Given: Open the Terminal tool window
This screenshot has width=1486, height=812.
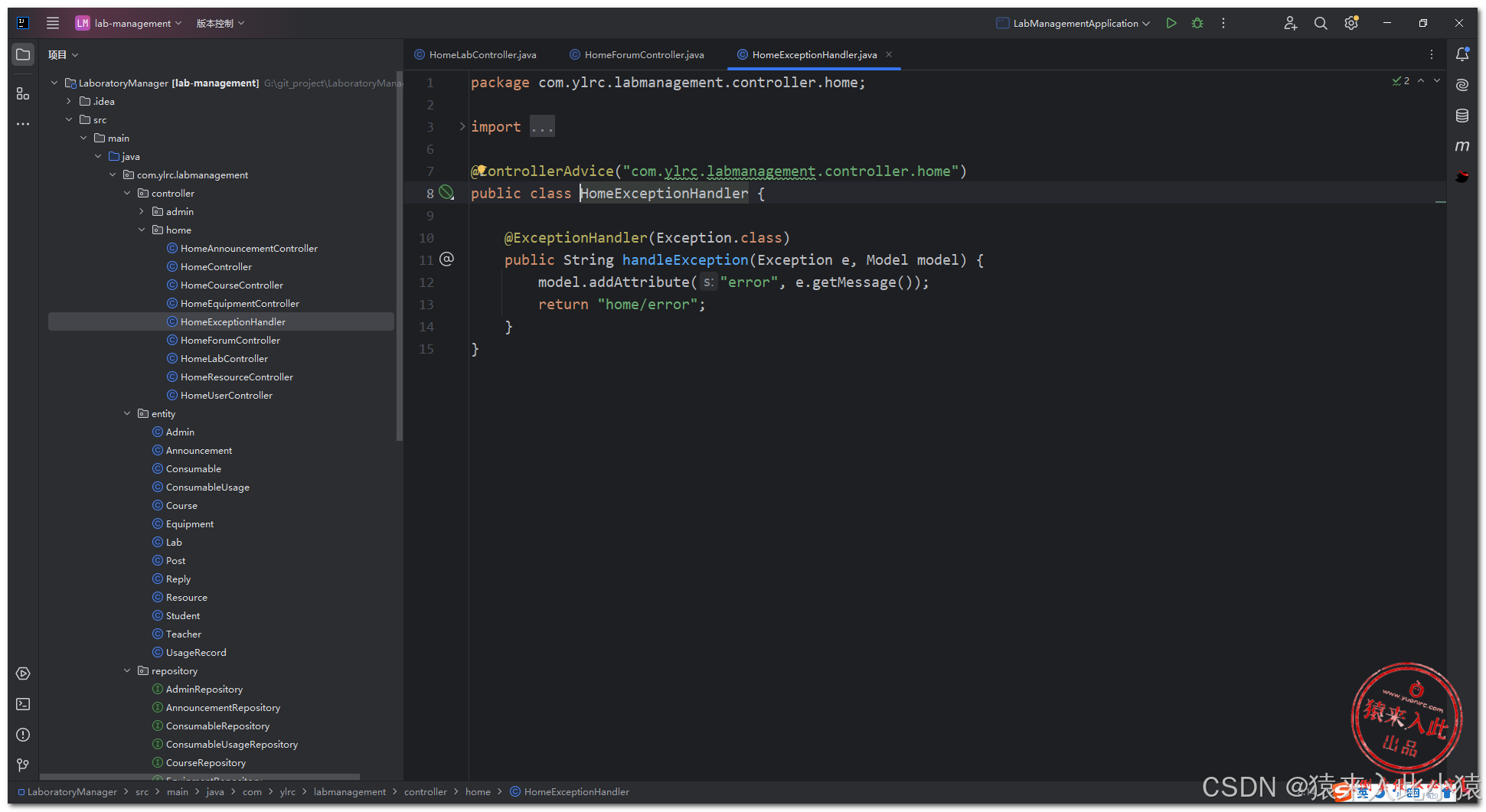Looking at the screenshot, I should (23, 704).
